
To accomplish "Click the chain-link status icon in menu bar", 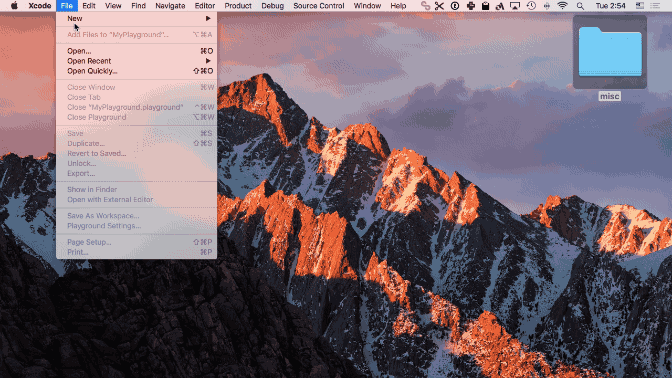I will point(425,6).
